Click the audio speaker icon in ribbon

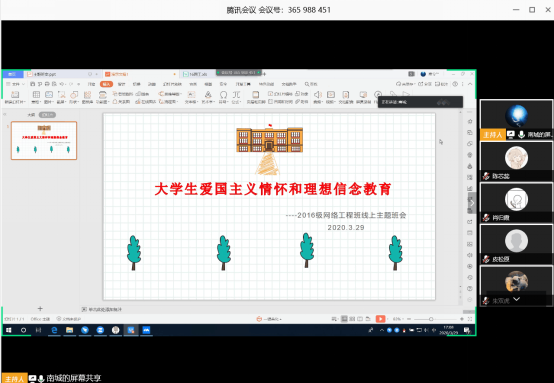318,94
